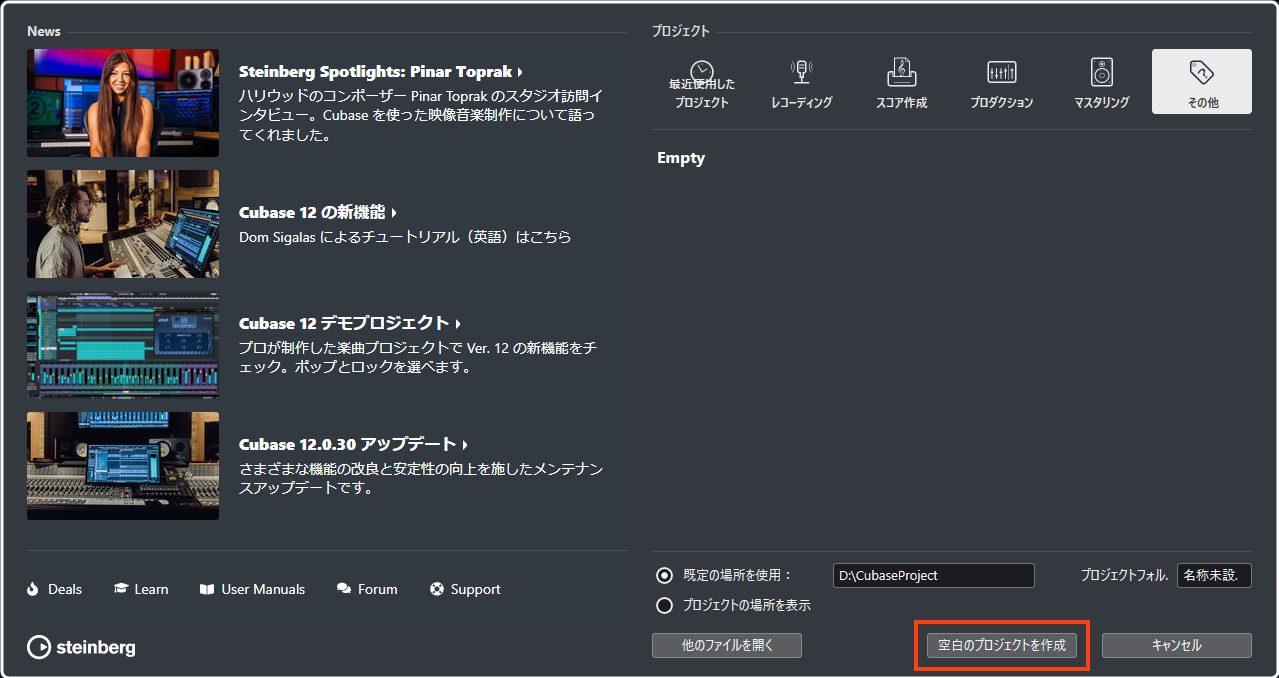Switch to the その他 category tab
The height and width of the screenshot is (678, 1279).
(1201, 80)
